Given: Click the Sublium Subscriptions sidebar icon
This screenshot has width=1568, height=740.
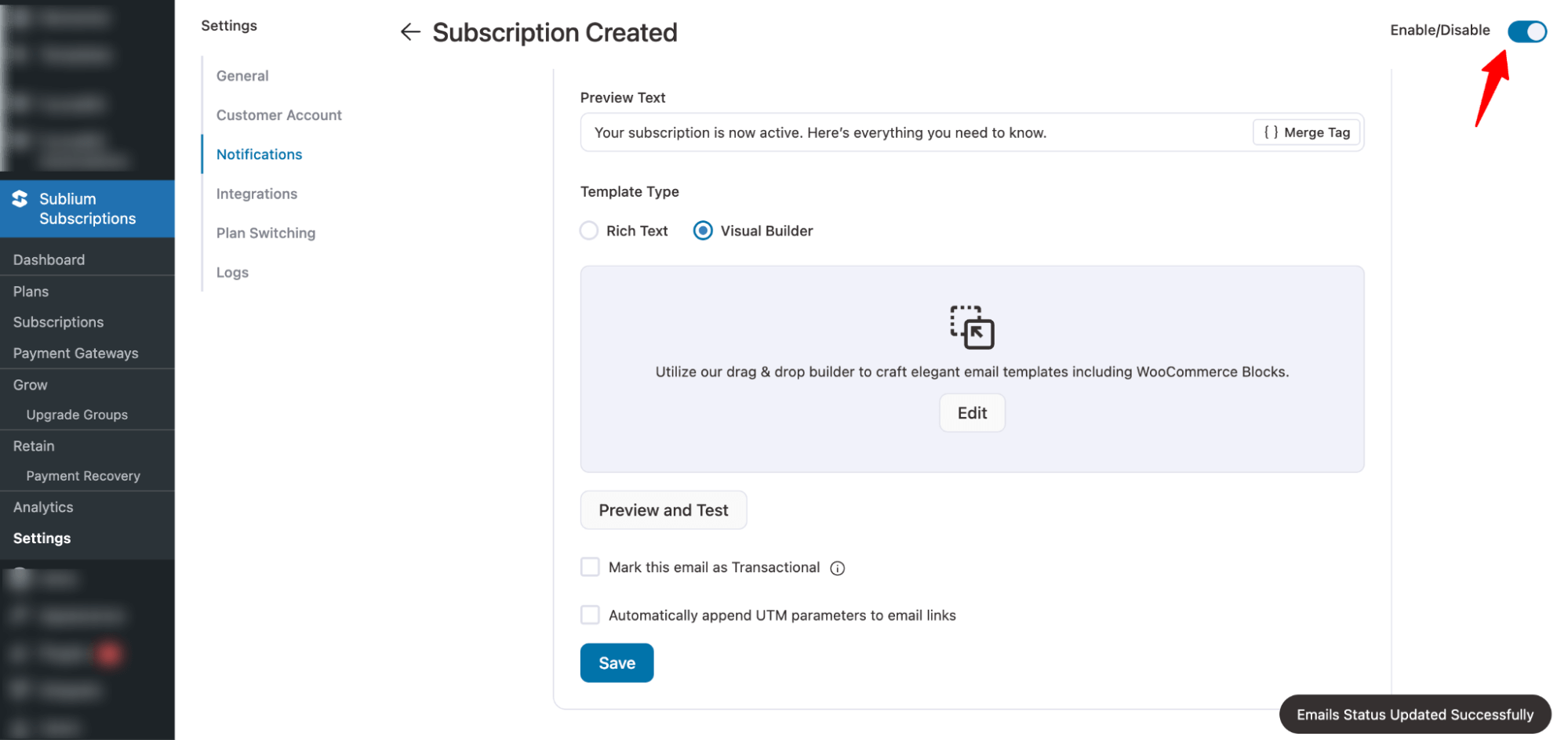Looking at the screenshot, I should pos(20,198).
